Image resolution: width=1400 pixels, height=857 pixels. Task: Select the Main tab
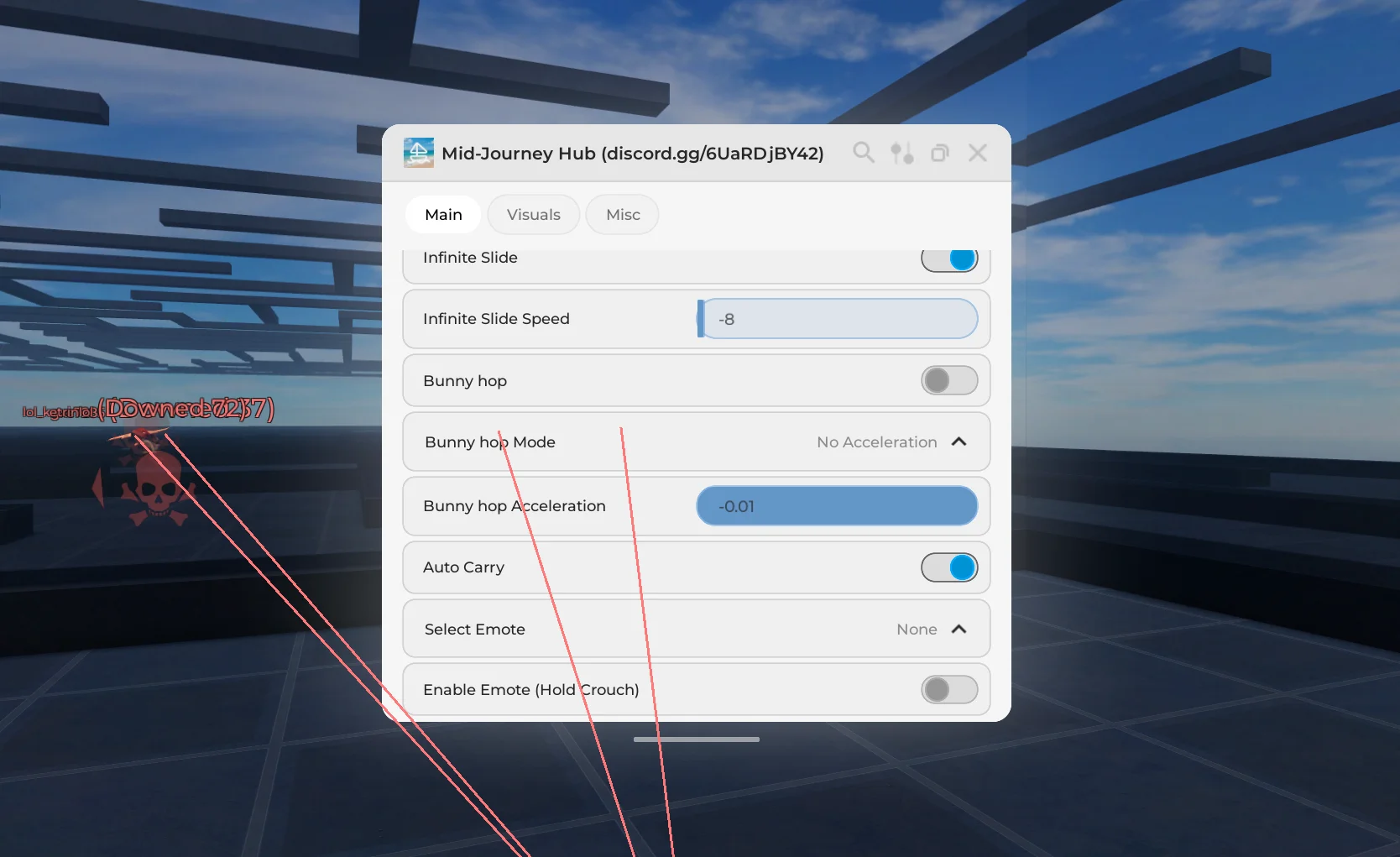point(443,215)
